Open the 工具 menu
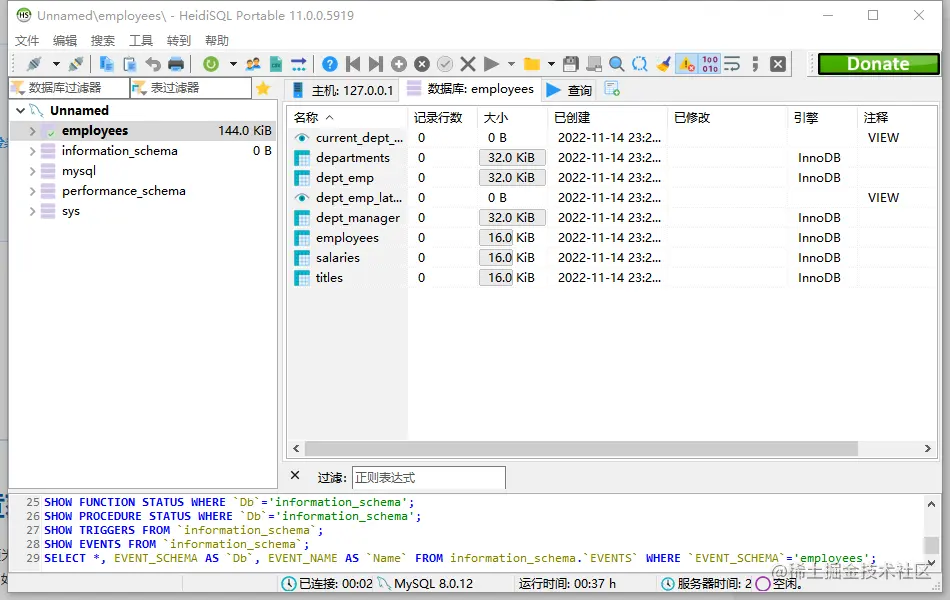950x600 pixels. point(141,40)
